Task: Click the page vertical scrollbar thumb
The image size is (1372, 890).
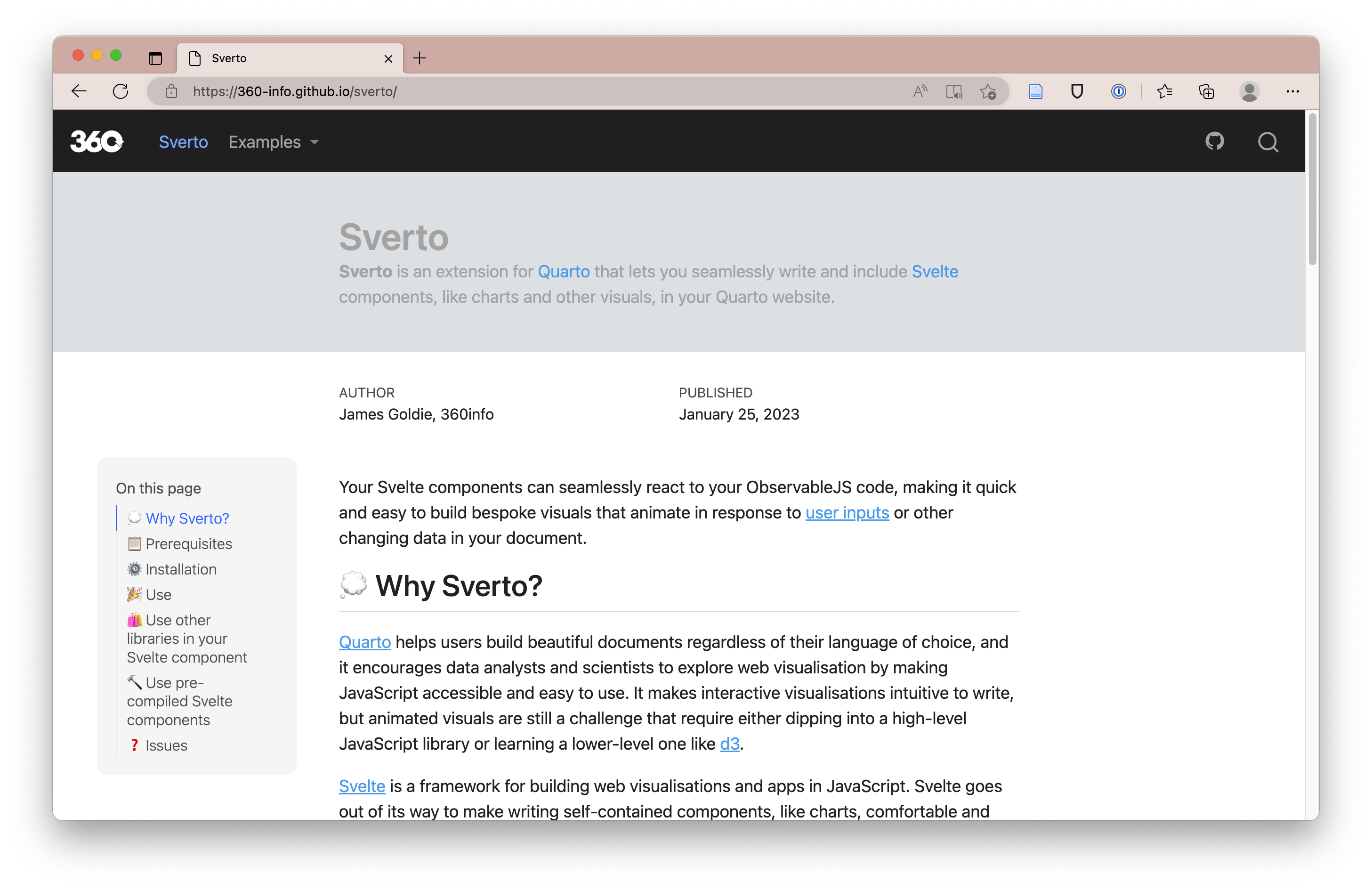Action: point(1312,189)
